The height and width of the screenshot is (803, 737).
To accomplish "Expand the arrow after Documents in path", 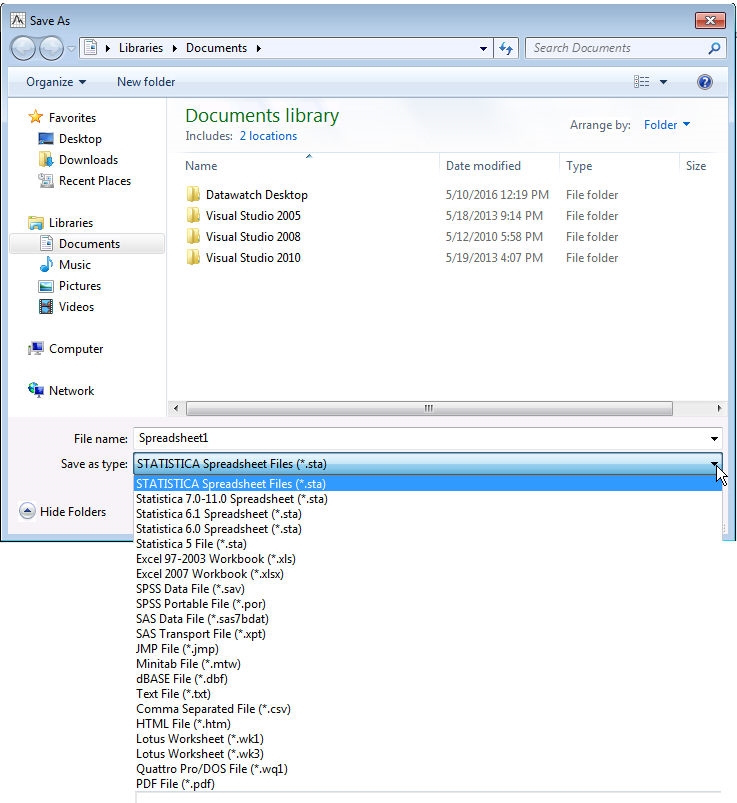I will (x=259, y=48).
